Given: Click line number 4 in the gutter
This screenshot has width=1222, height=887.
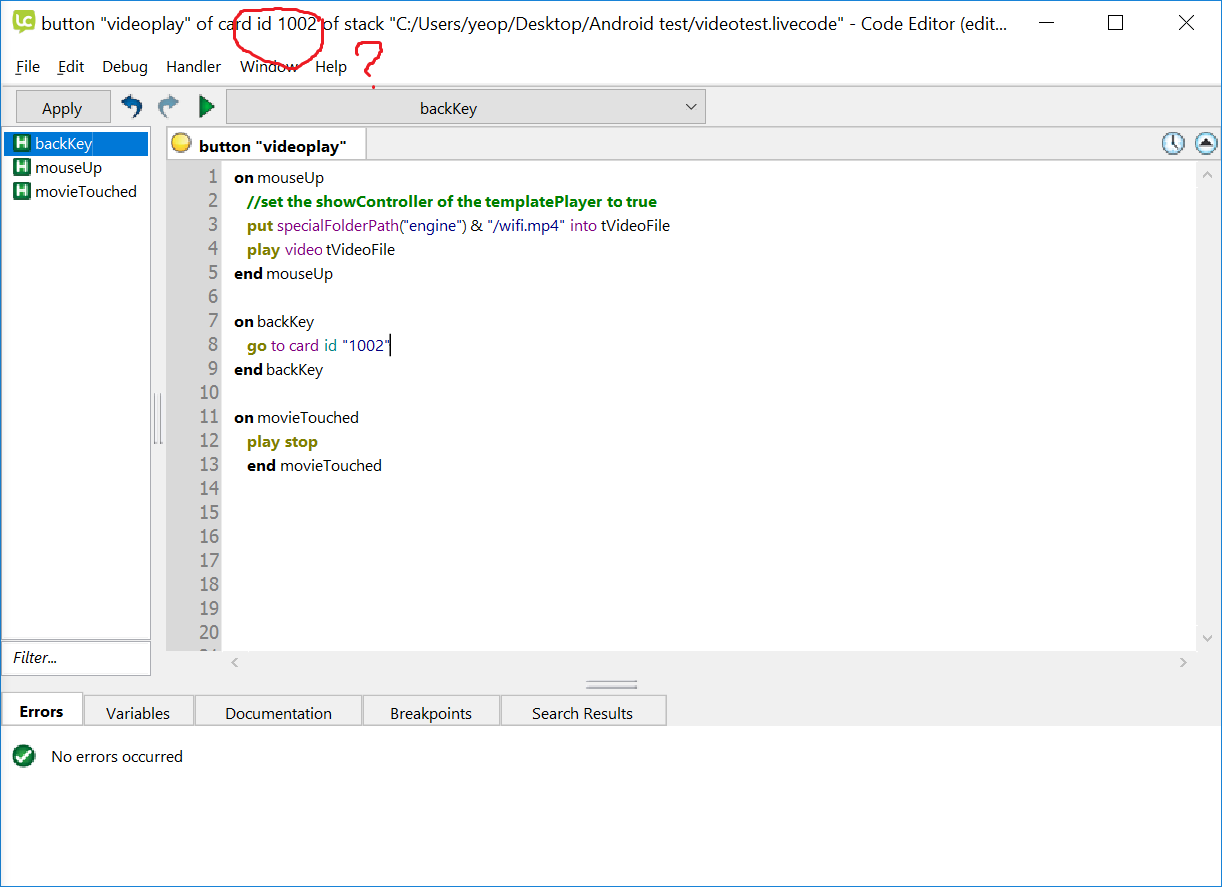Looking at the screenshot, I should pos(213,249).
